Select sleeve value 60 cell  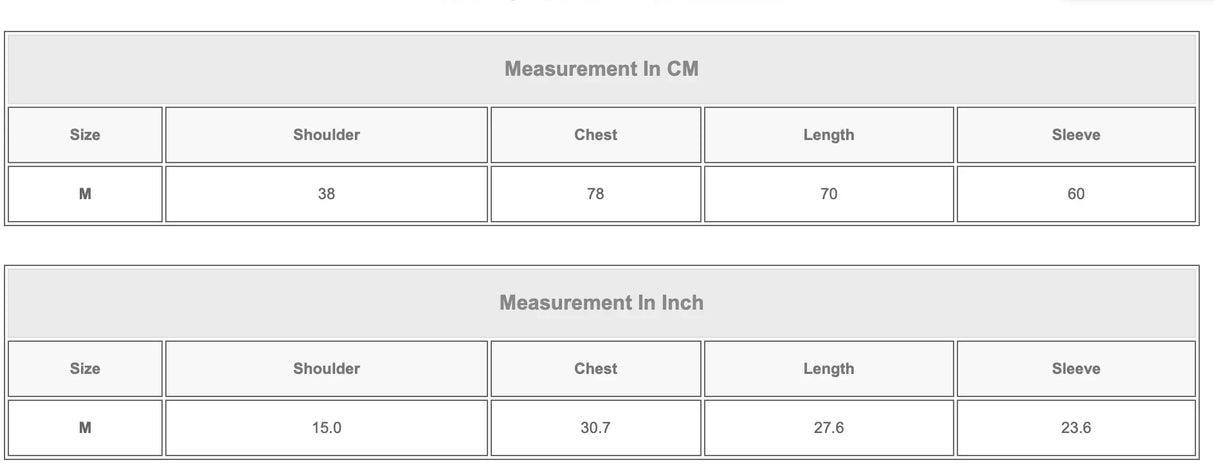[x=1075, y=194]
